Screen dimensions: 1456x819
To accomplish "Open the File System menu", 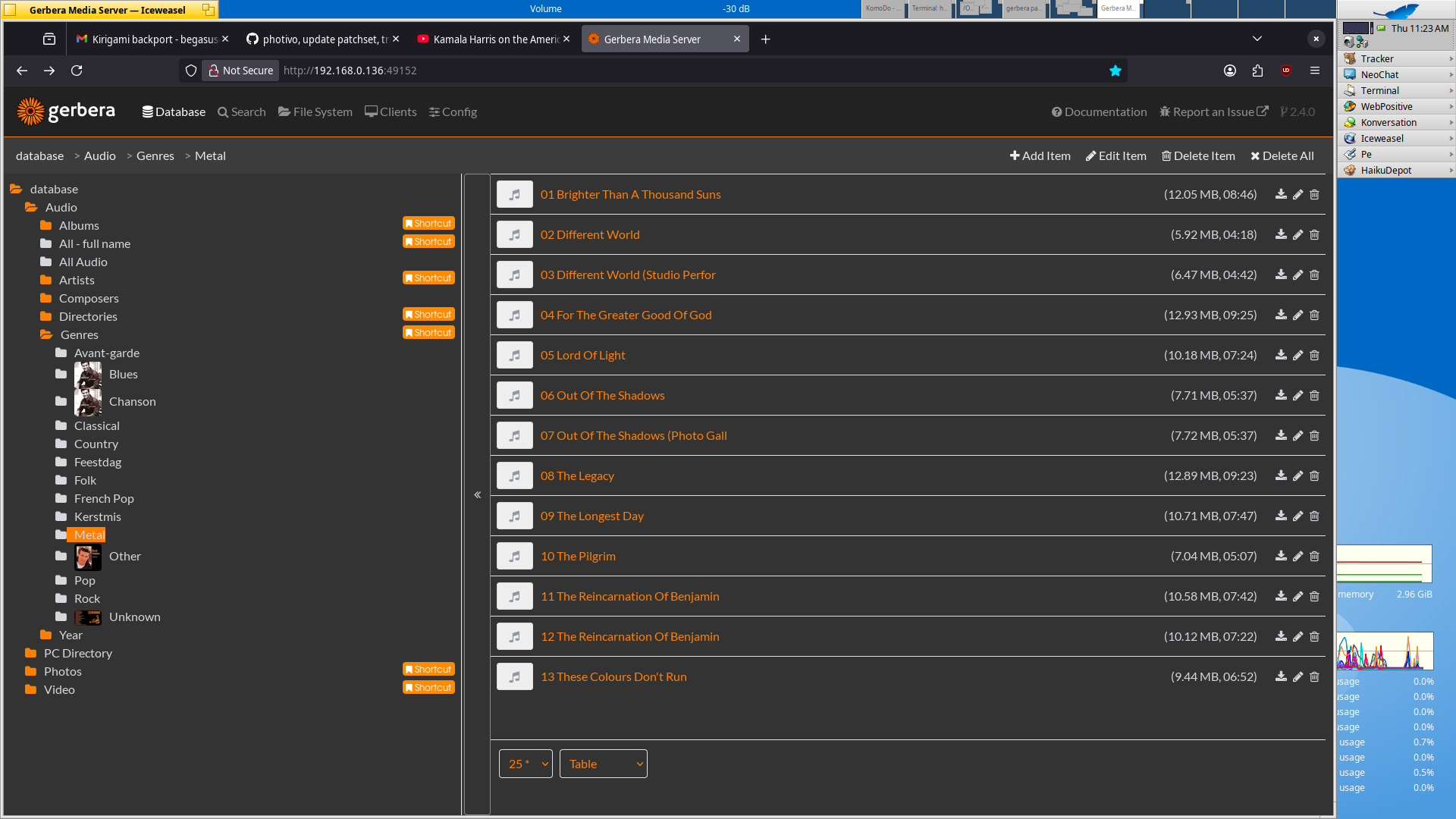I will point(315,112).
